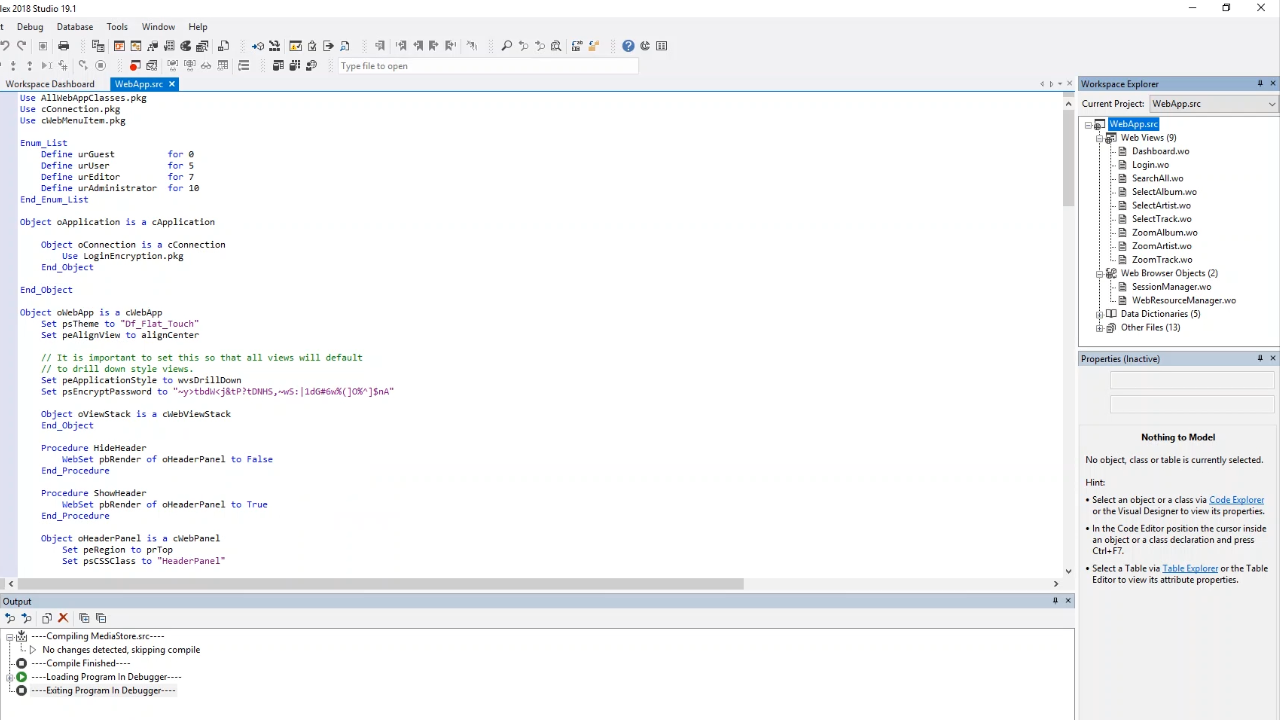Collapse the Web Views tree node
Viewport: 1280px width, 720px height.
(x=1100, y=138)
